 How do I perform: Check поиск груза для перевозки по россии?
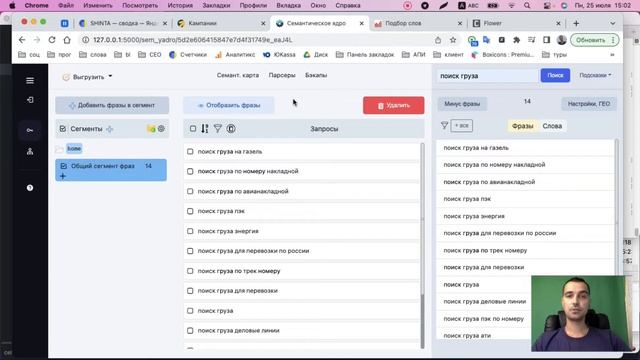pos(190,251)
